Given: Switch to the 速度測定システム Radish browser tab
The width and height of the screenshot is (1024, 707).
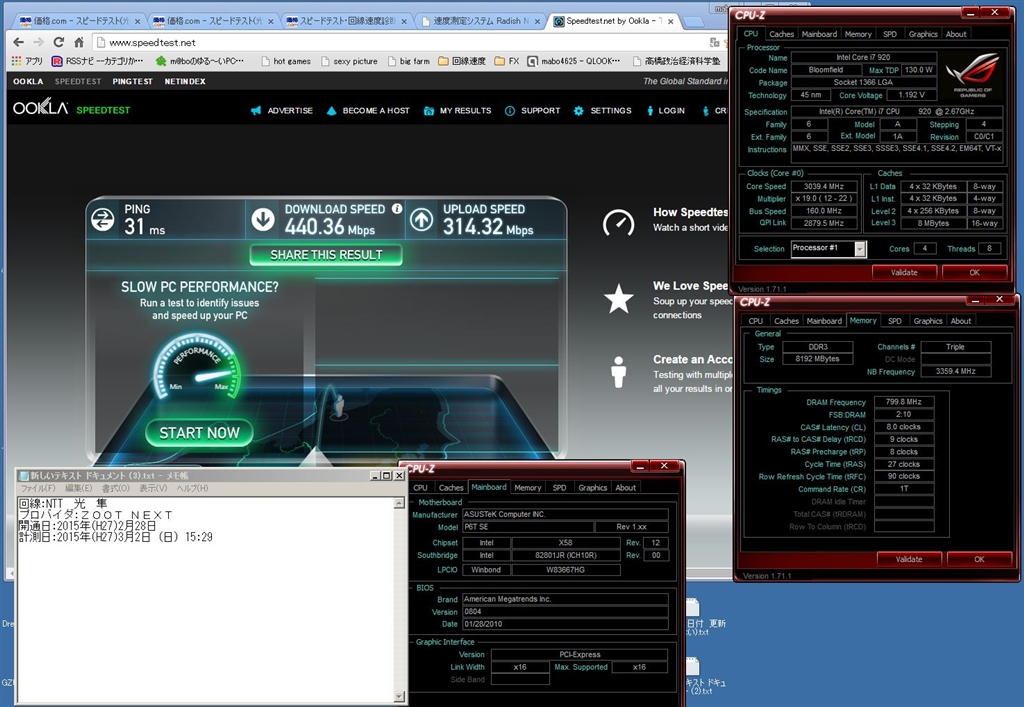Looking at the screenshot, I should coord(481,21).
